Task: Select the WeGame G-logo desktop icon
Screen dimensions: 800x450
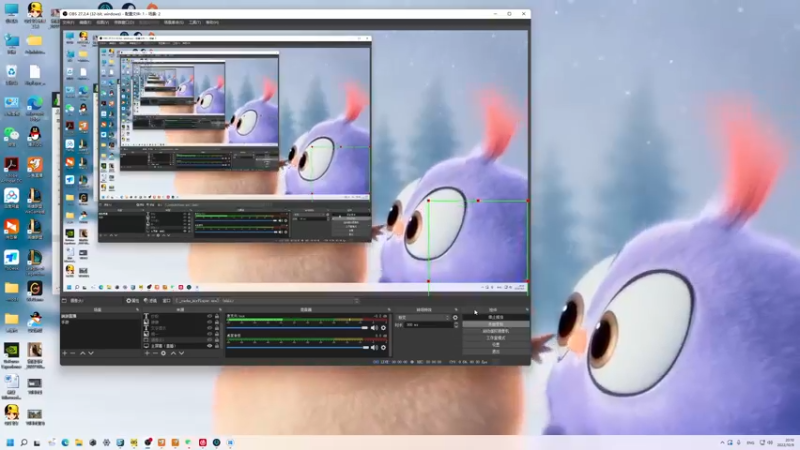Action: (35, 291)
